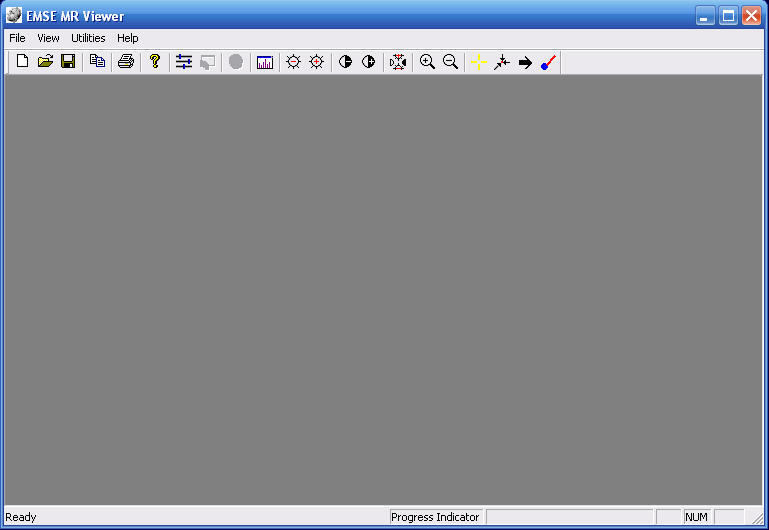Zoom in with magnifier plus icon
The width and height of the screenshot is (769, 530).
[427, 62]
